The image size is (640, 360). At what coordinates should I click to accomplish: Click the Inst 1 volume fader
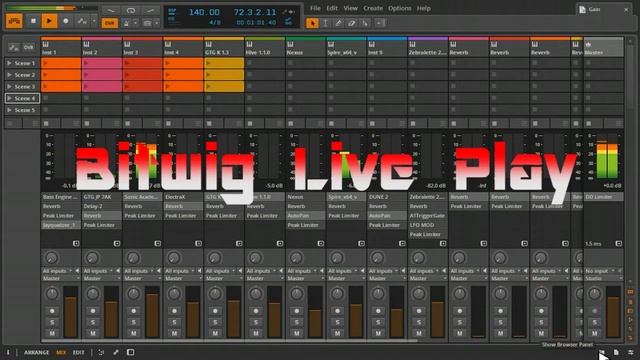click(71, 312)
